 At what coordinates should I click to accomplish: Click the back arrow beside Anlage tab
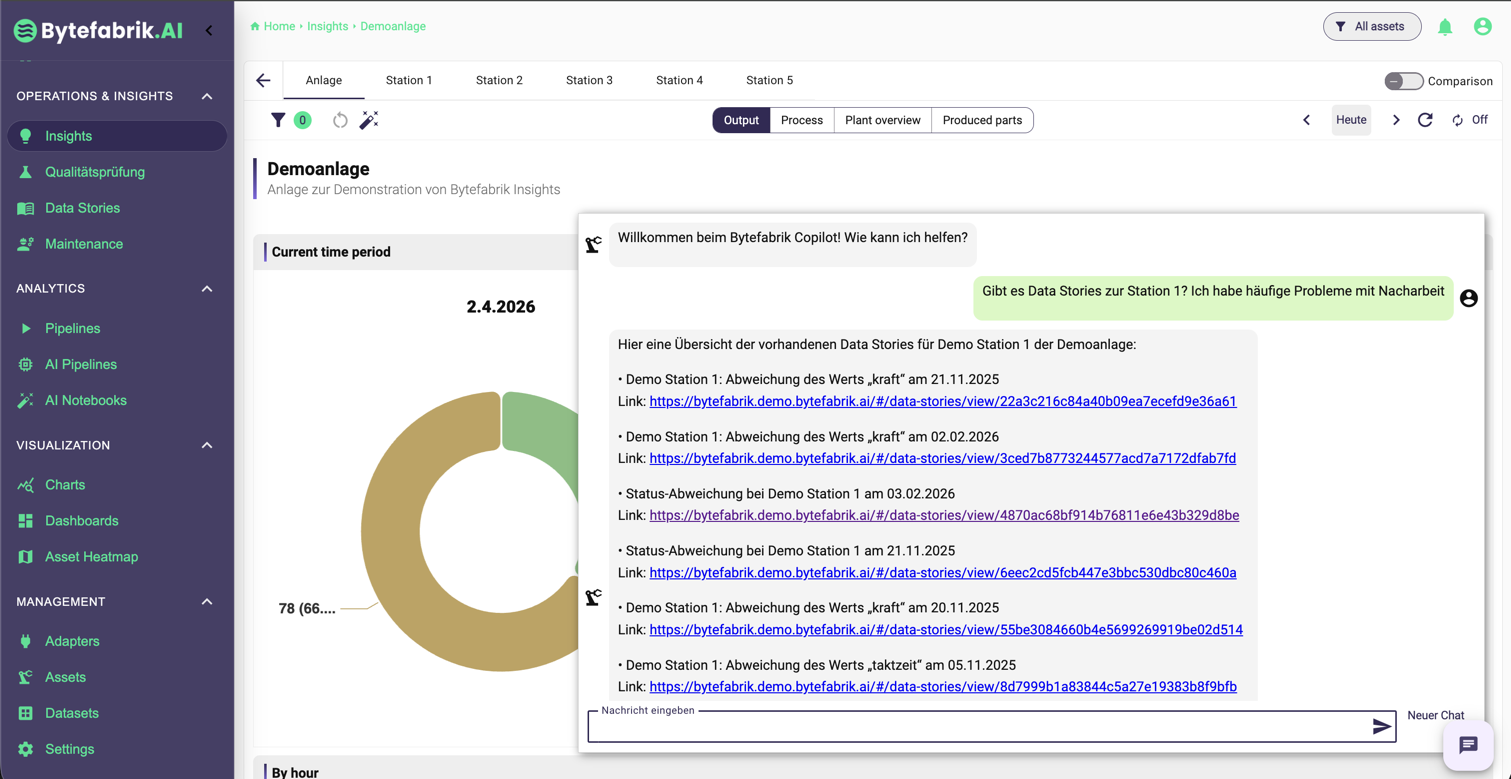coord(263,81)
